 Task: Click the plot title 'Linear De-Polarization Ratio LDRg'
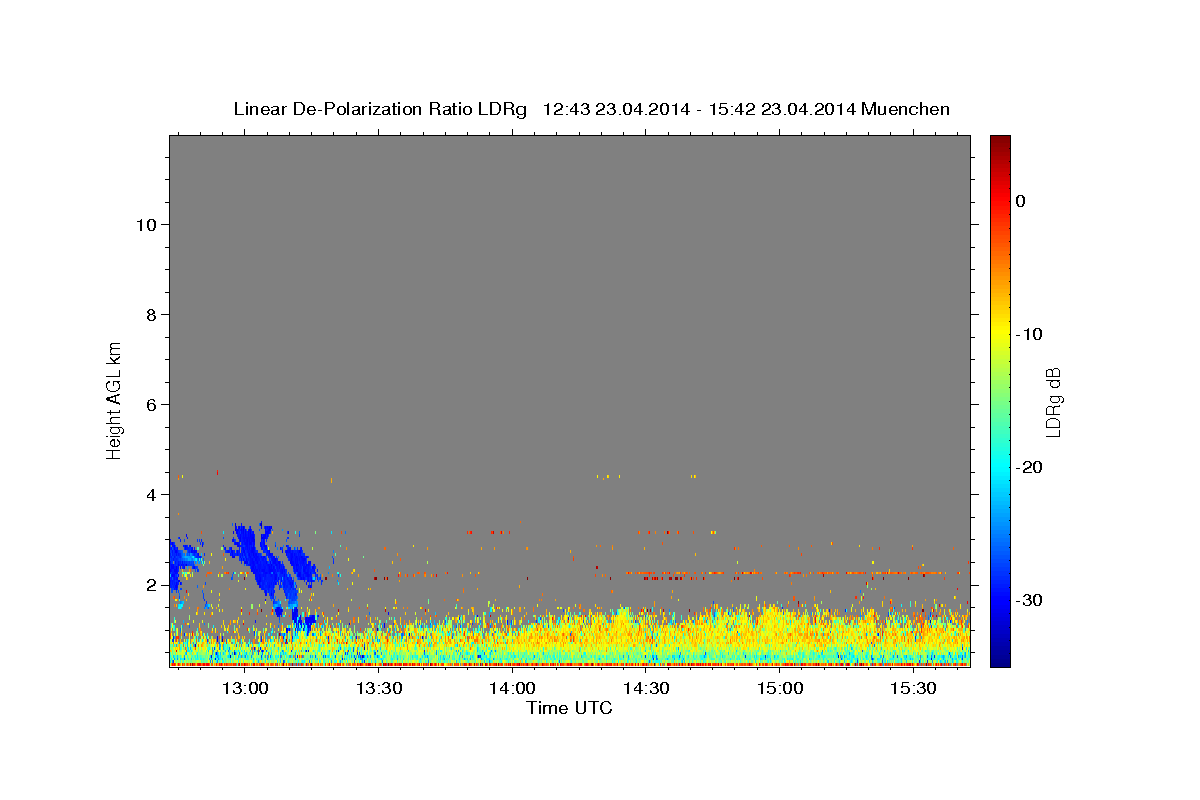click(x=380, y=109)
